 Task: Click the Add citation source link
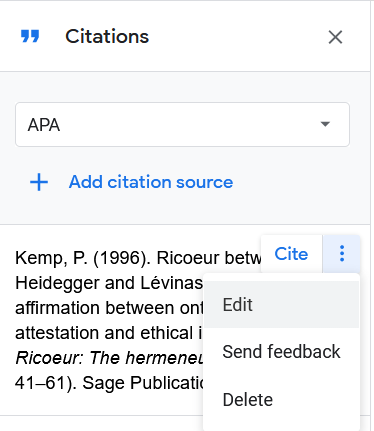151,182
